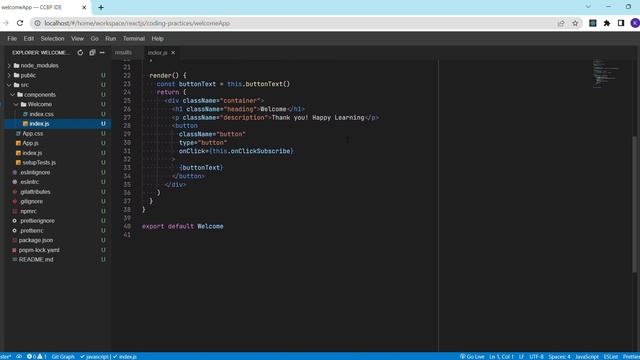This screenshot has width=640, height=360.
Task: Click javascript check status item
Action: pos(94,356)
